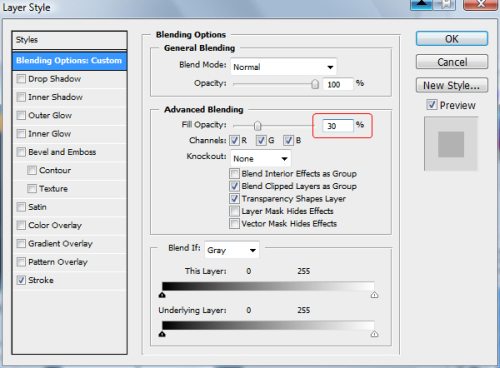Image resolution: width=500 pixels, height=368 pixels.
Task: Open the Blend If Gray dropdown
Action: coord(232,250)
